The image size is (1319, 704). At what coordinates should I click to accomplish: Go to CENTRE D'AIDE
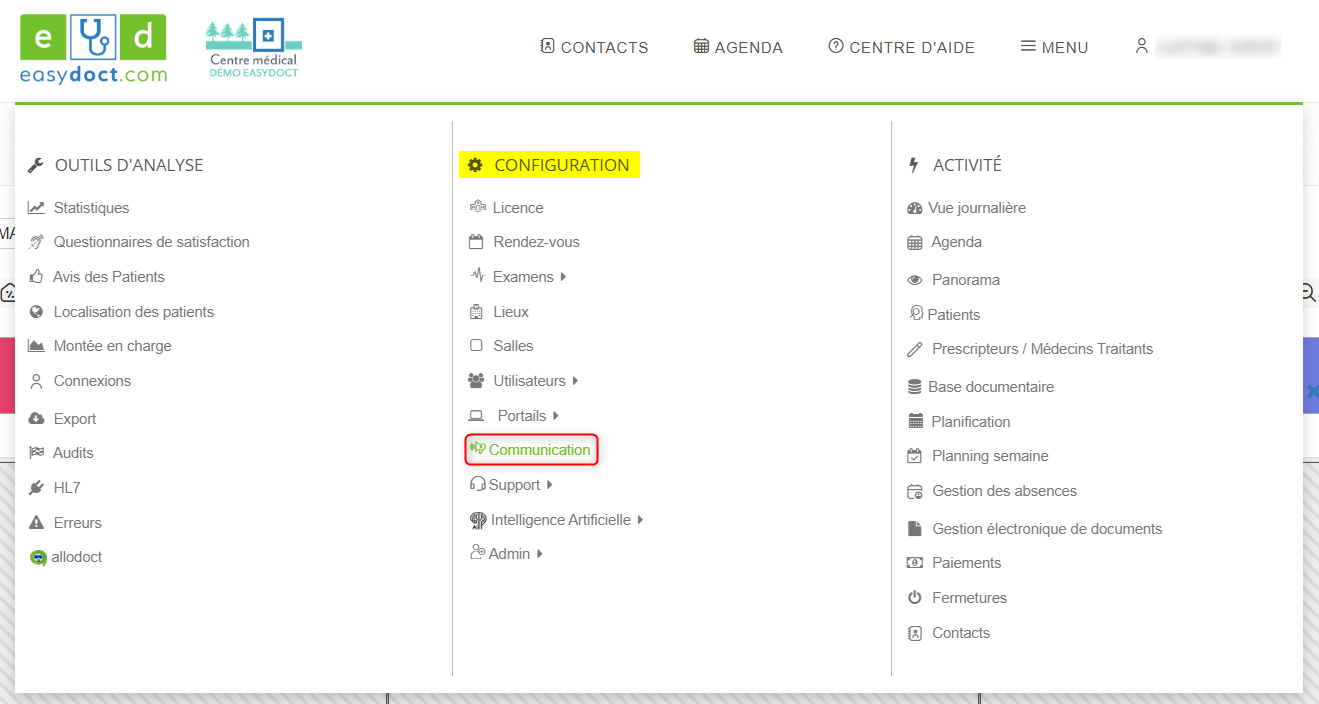coord(901,47)
